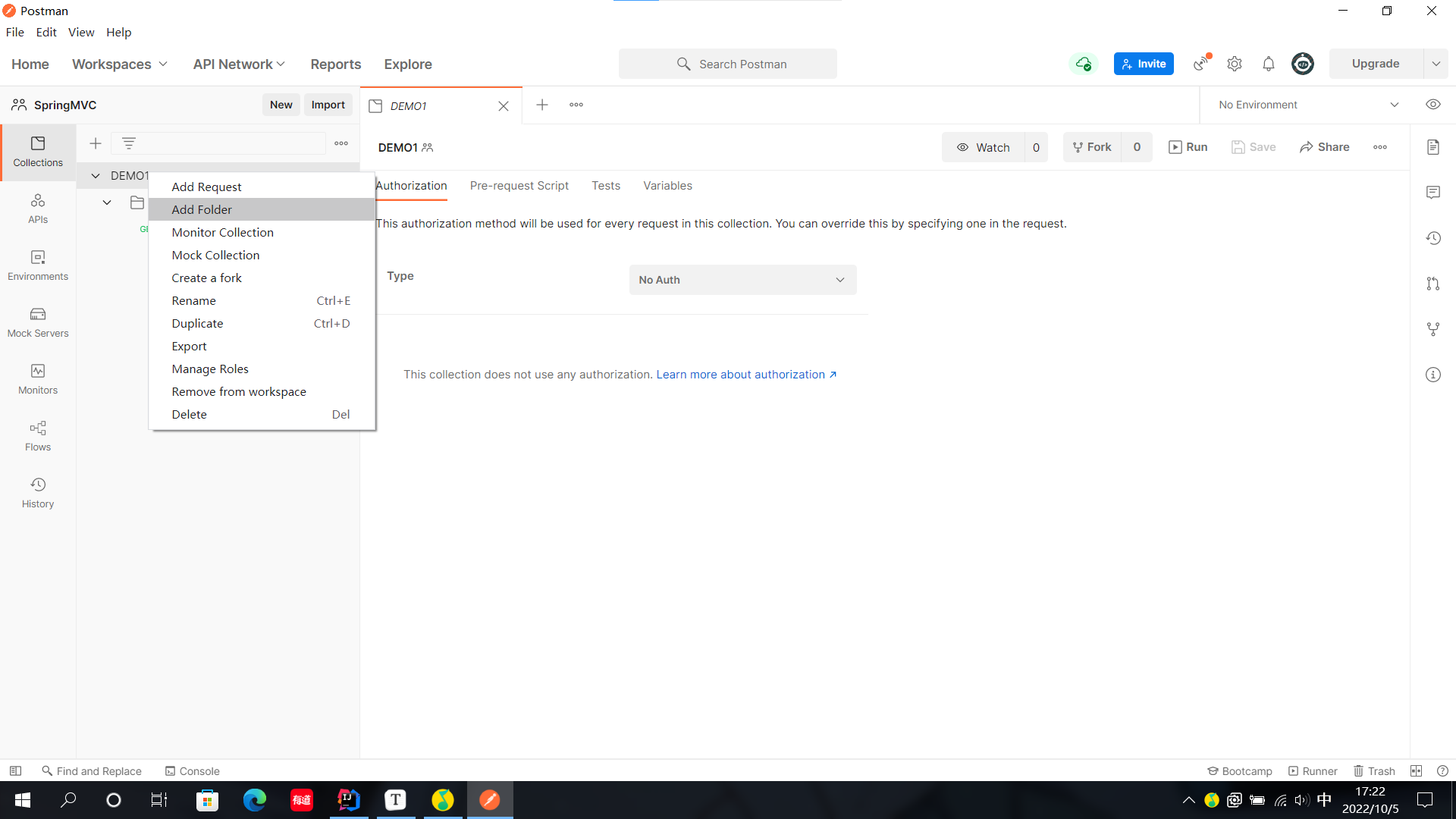Open the comments icon in right sidebar

coord(1432,193)
